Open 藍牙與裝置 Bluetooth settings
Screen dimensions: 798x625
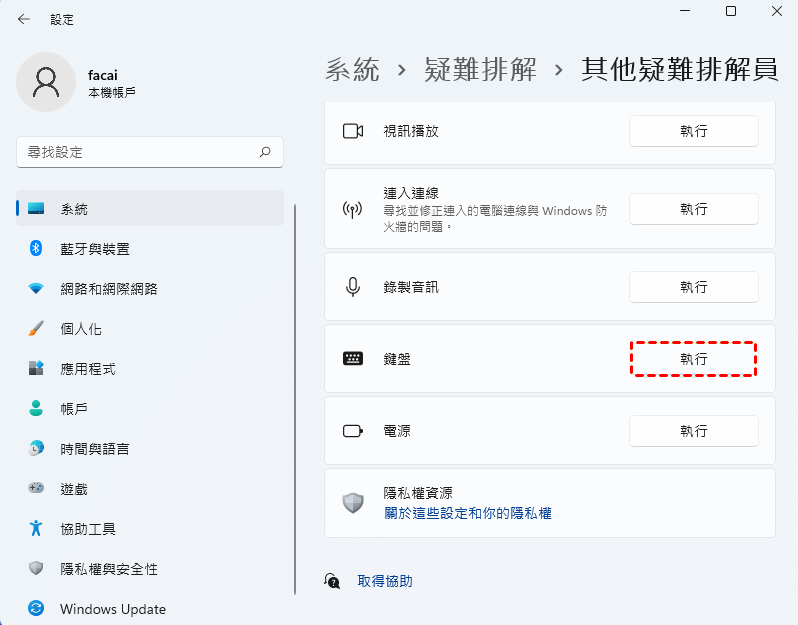(x=94, y=249)
